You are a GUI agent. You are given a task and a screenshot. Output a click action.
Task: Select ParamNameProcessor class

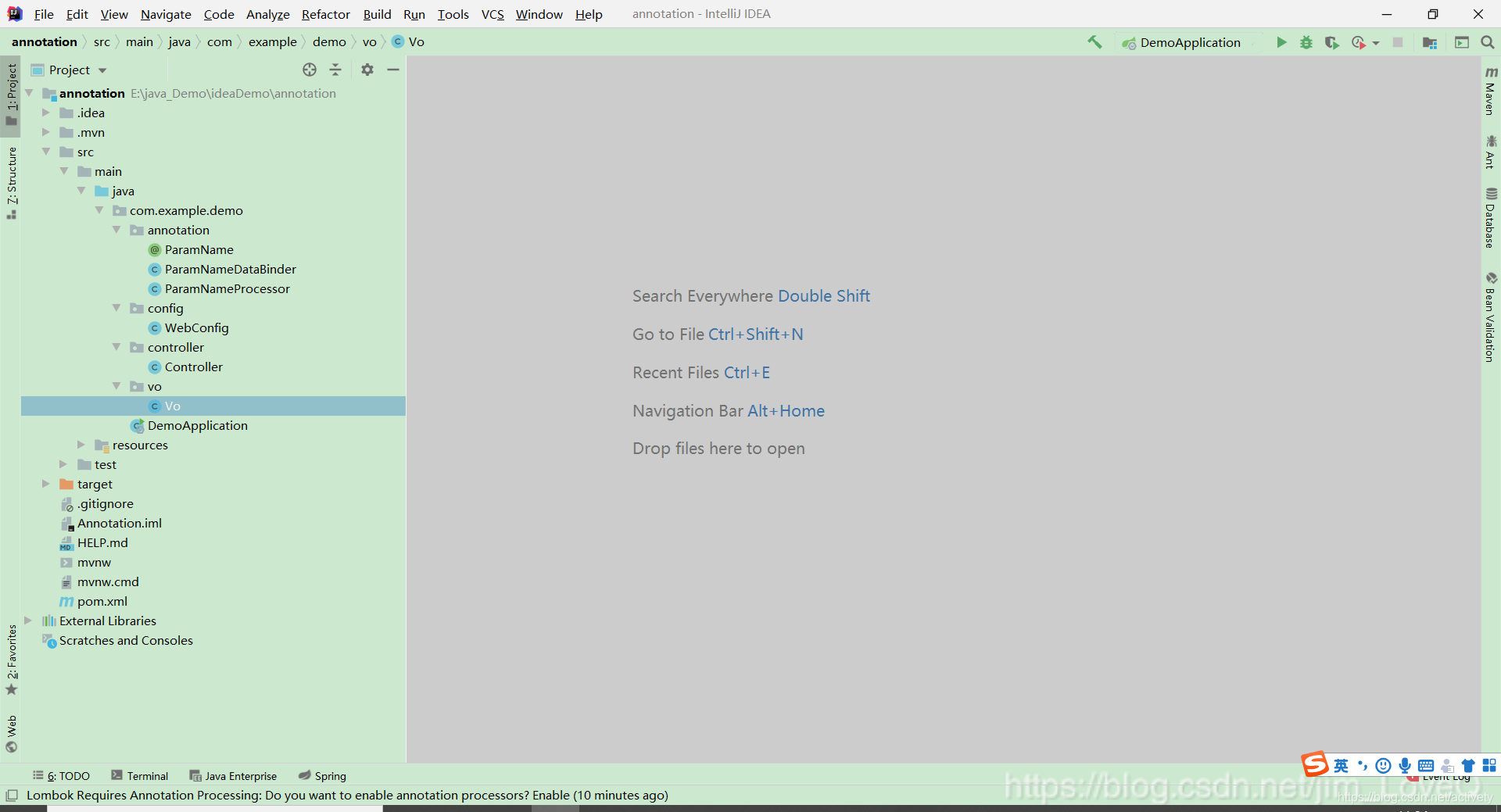coord(227,288)
